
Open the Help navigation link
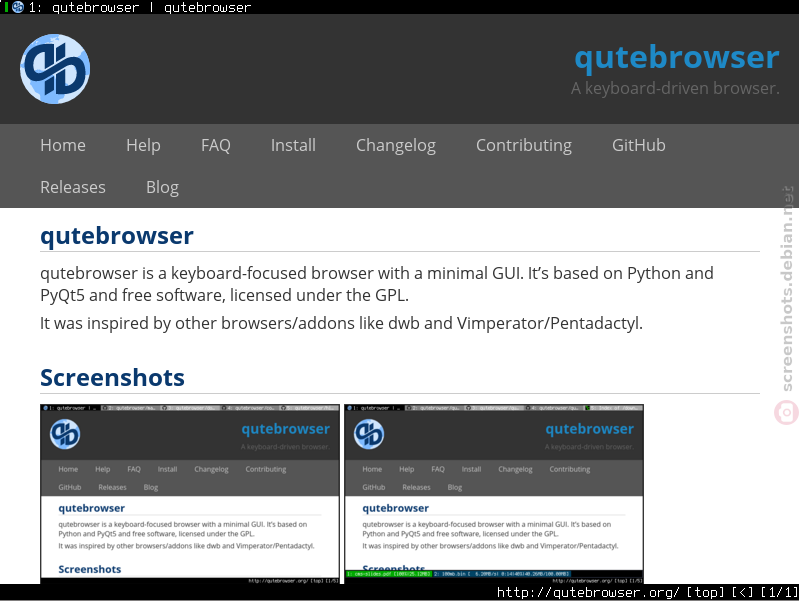click(143, 145)
